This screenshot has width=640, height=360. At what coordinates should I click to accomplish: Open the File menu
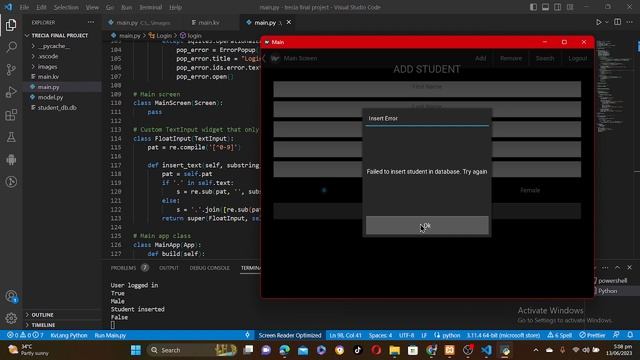pos(24,7)
